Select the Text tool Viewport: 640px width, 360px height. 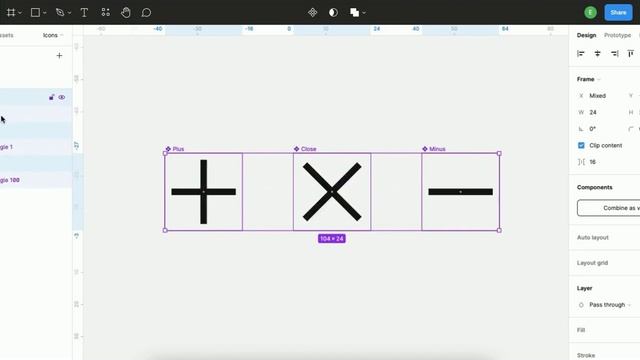tap(84, 13)
